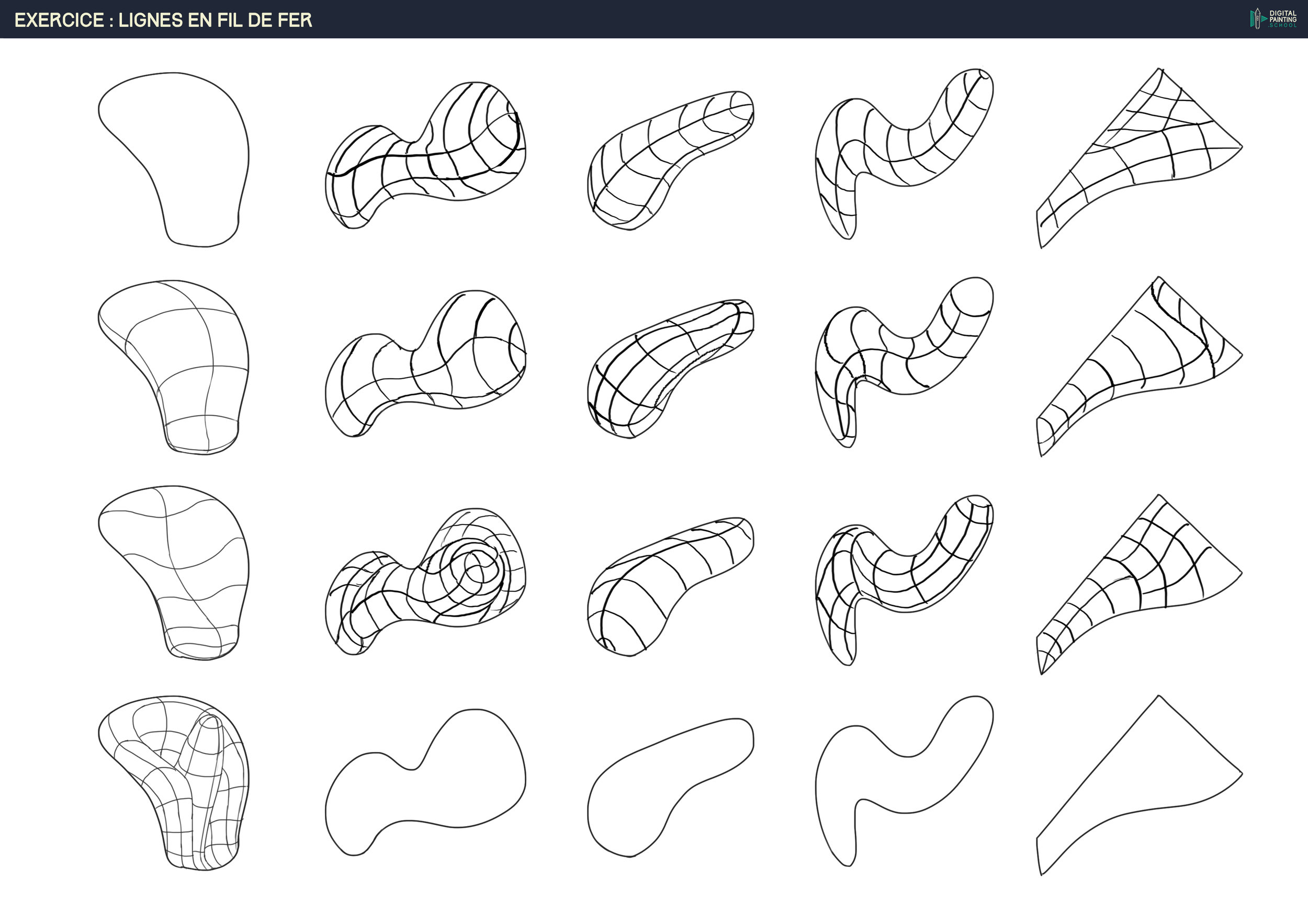Click the 'EXERCICE : LIGNES EN FIL DE FER' title

tap(163, 20)
